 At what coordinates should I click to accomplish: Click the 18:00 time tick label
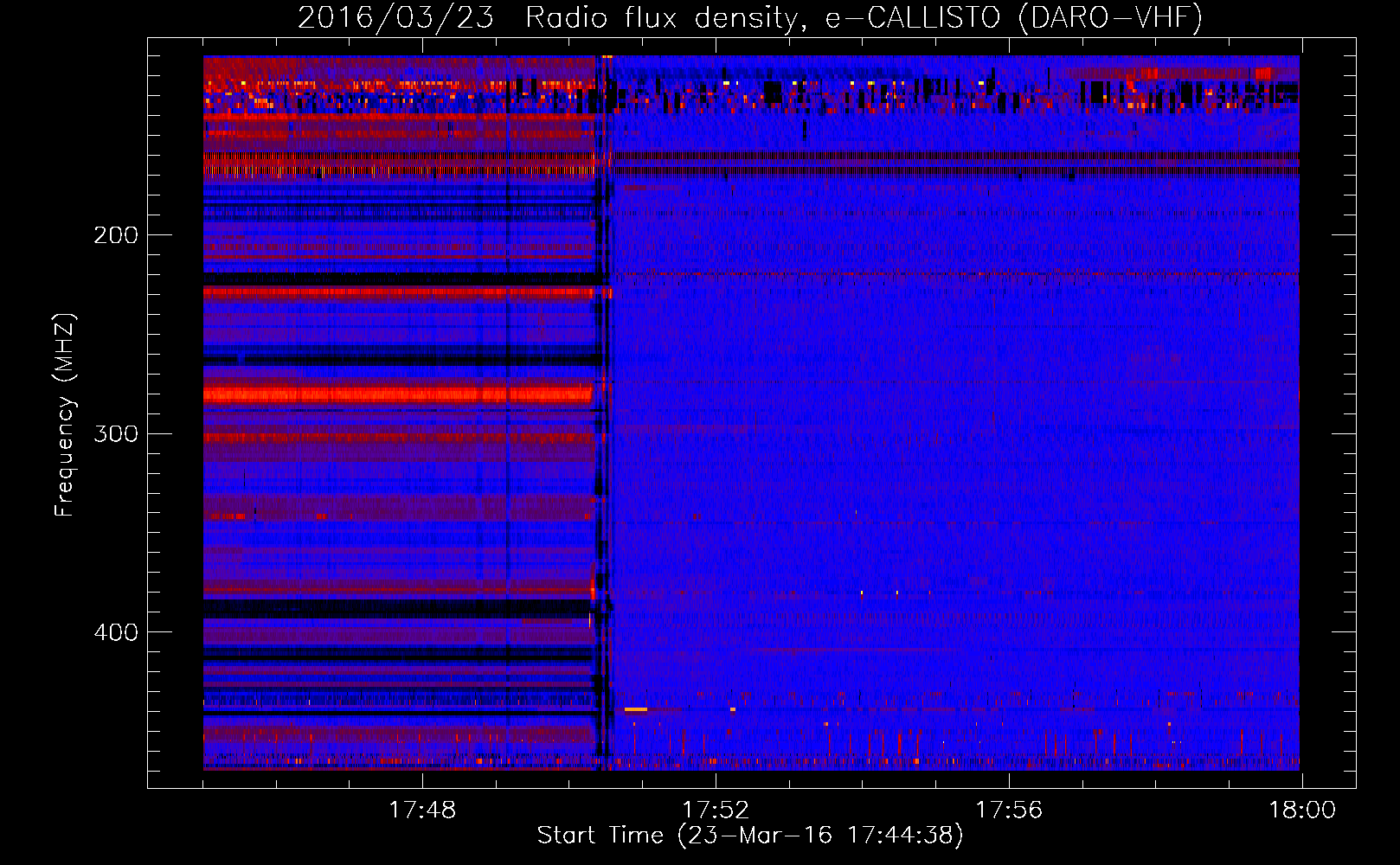pyautogui.click(x=1302, y=811)
